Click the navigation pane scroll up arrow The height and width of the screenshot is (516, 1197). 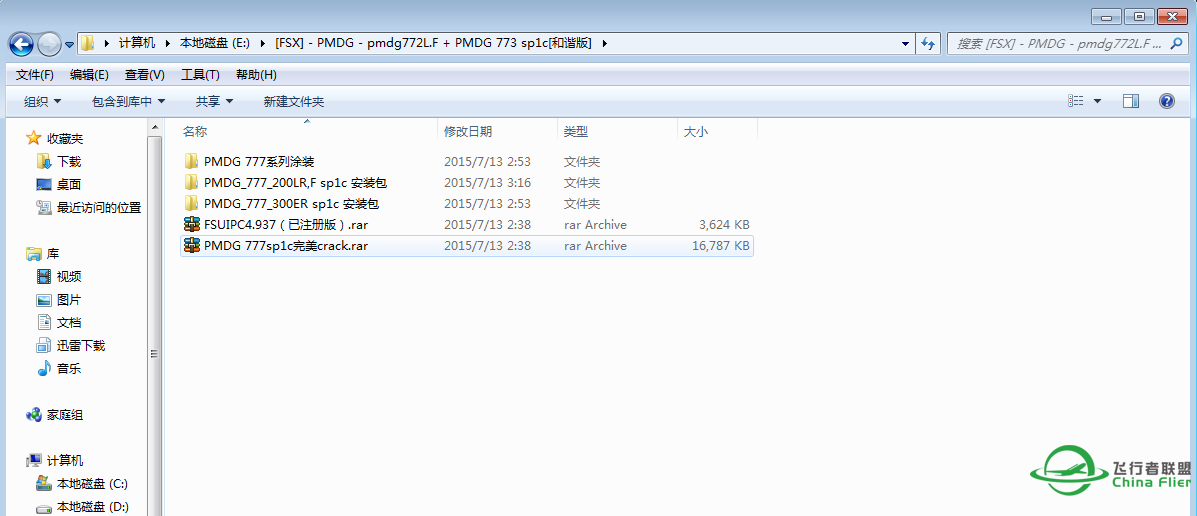(154, 127)
